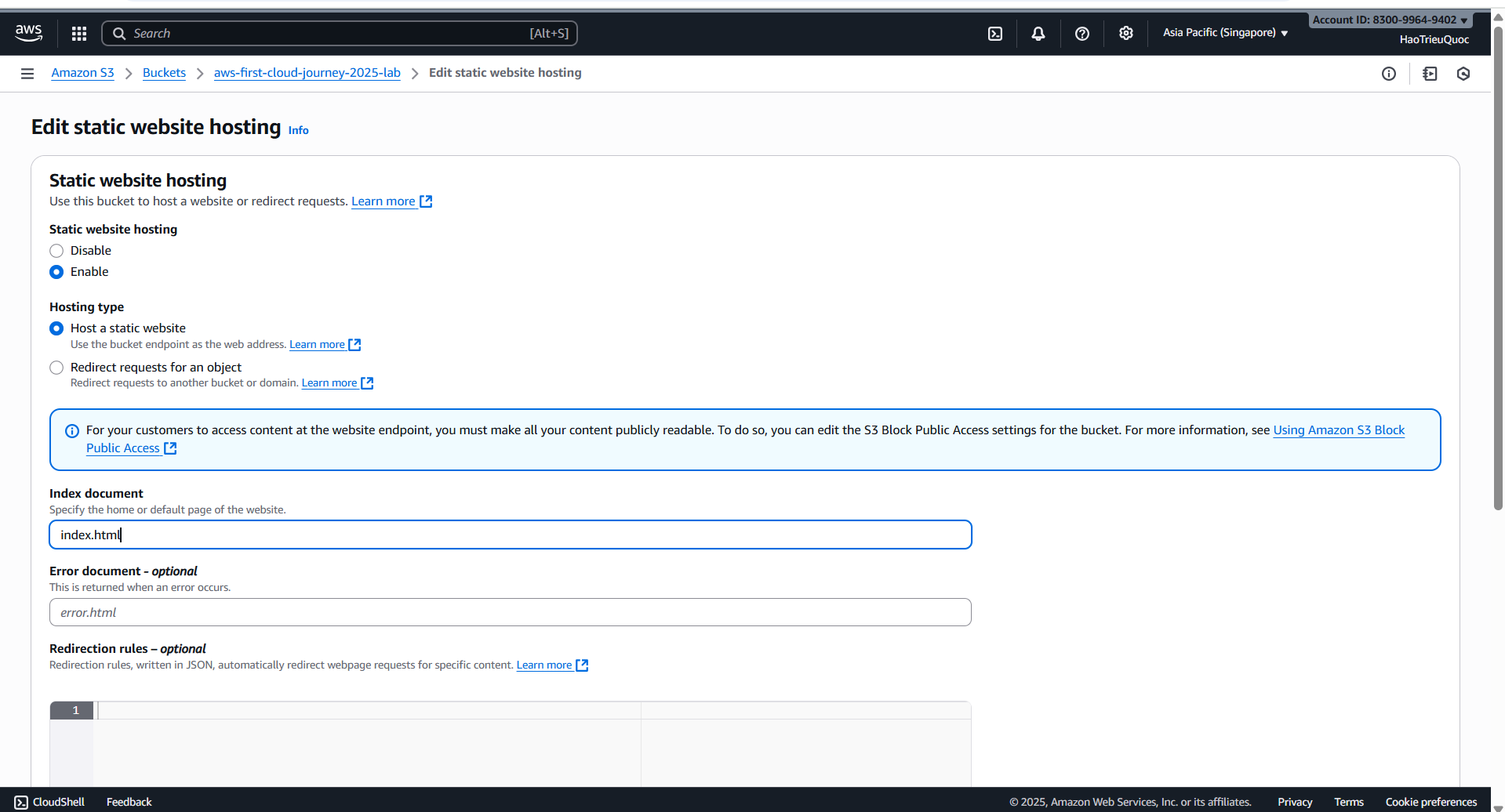The height and width of the screenshot is (812, 1505).
Task: Open the Using Amazon S3 Block Public Access link
Action: (x=1338, y=430)
